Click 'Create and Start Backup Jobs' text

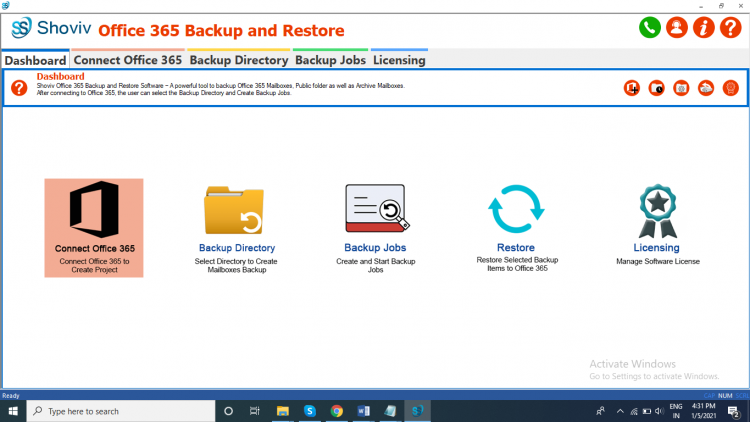click(x=375, y=266)
